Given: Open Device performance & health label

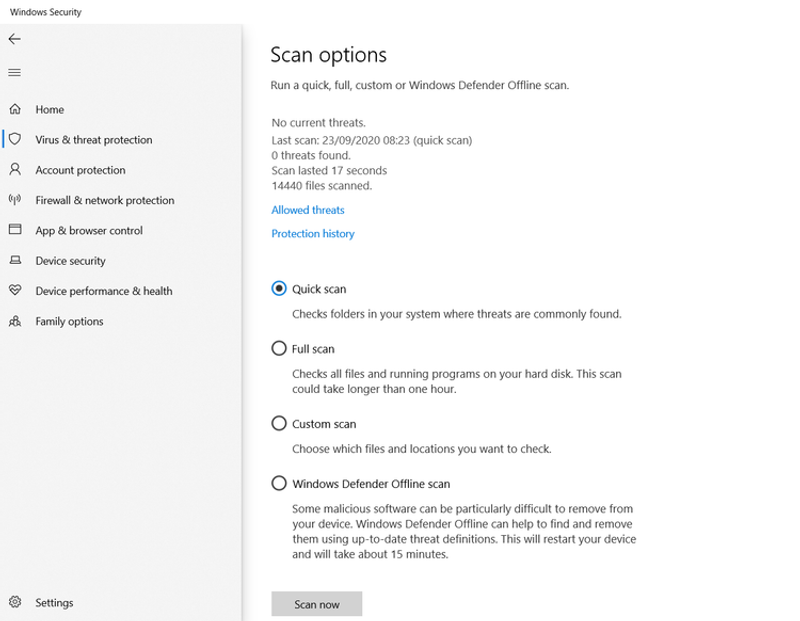Looking at the screenshot, I should tap(104, 291).
